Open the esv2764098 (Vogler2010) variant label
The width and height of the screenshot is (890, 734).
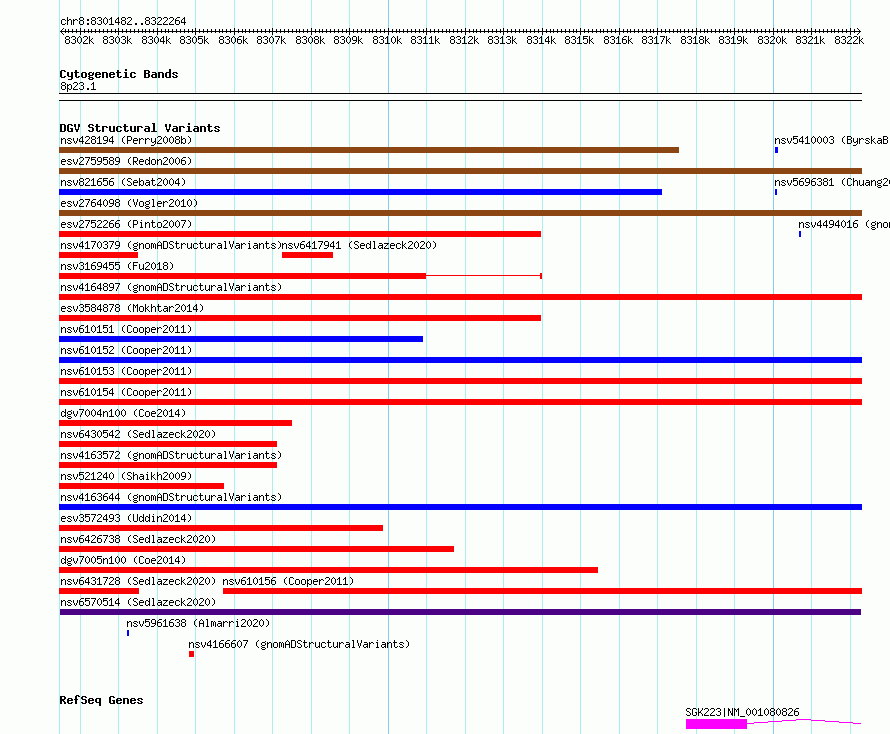point(129,203)
